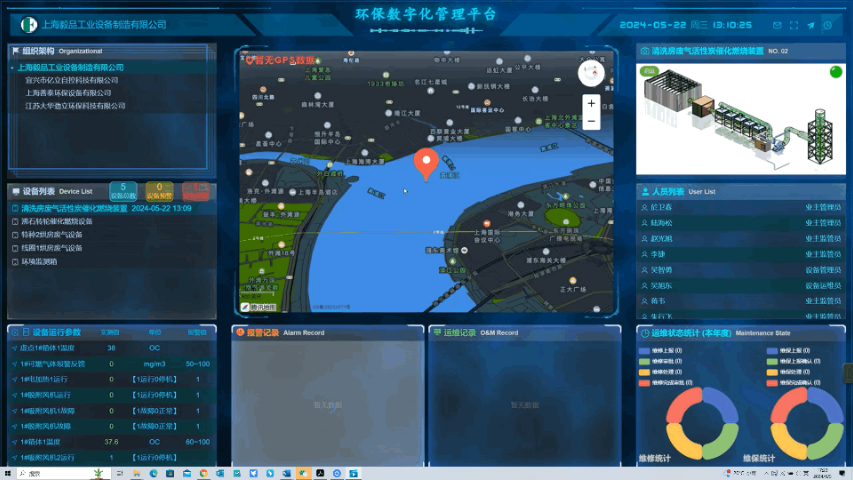Toggle fullscreen mode icon in header

click(x=793, y=25)
